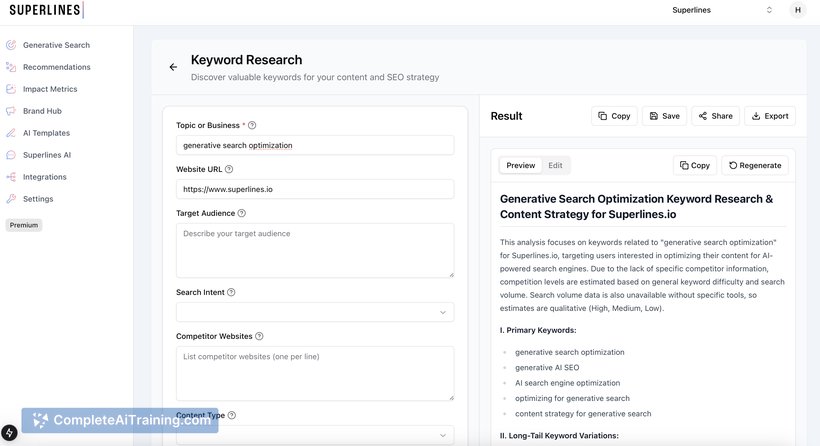Open the Content Type dropdown

(315, 435)
